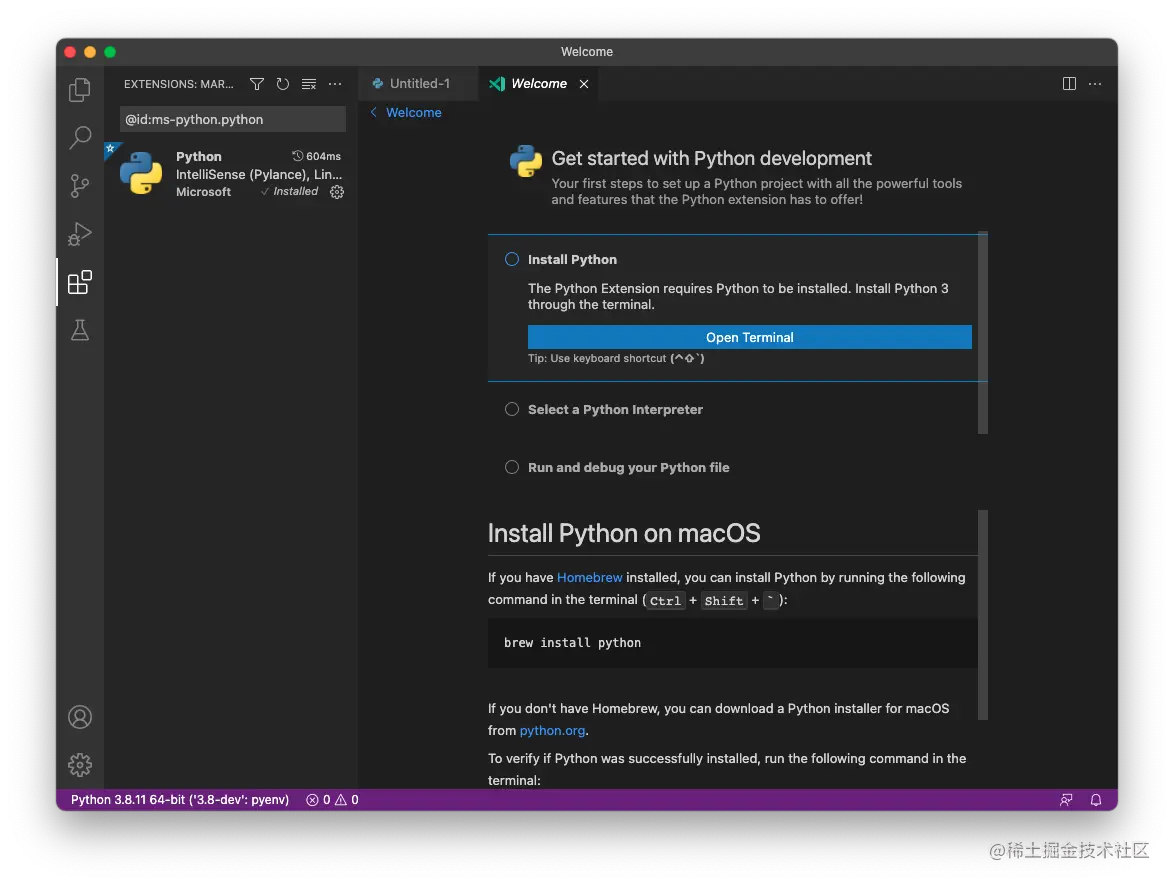Screen dimensions: 1174x885
Task: Click the brew install python code block
Action: pyautogui.click(x=733, y=642)
